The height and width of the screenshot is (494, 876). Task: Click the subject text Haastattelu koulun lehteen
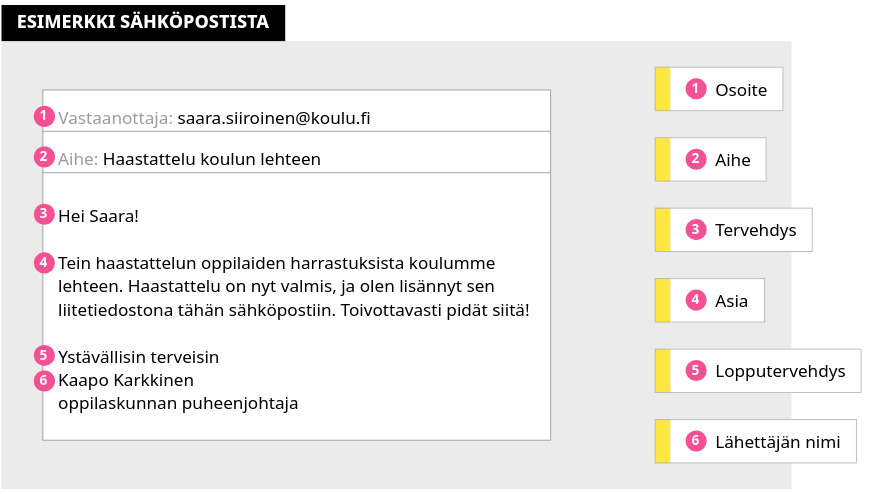click(x=212, y=159)
